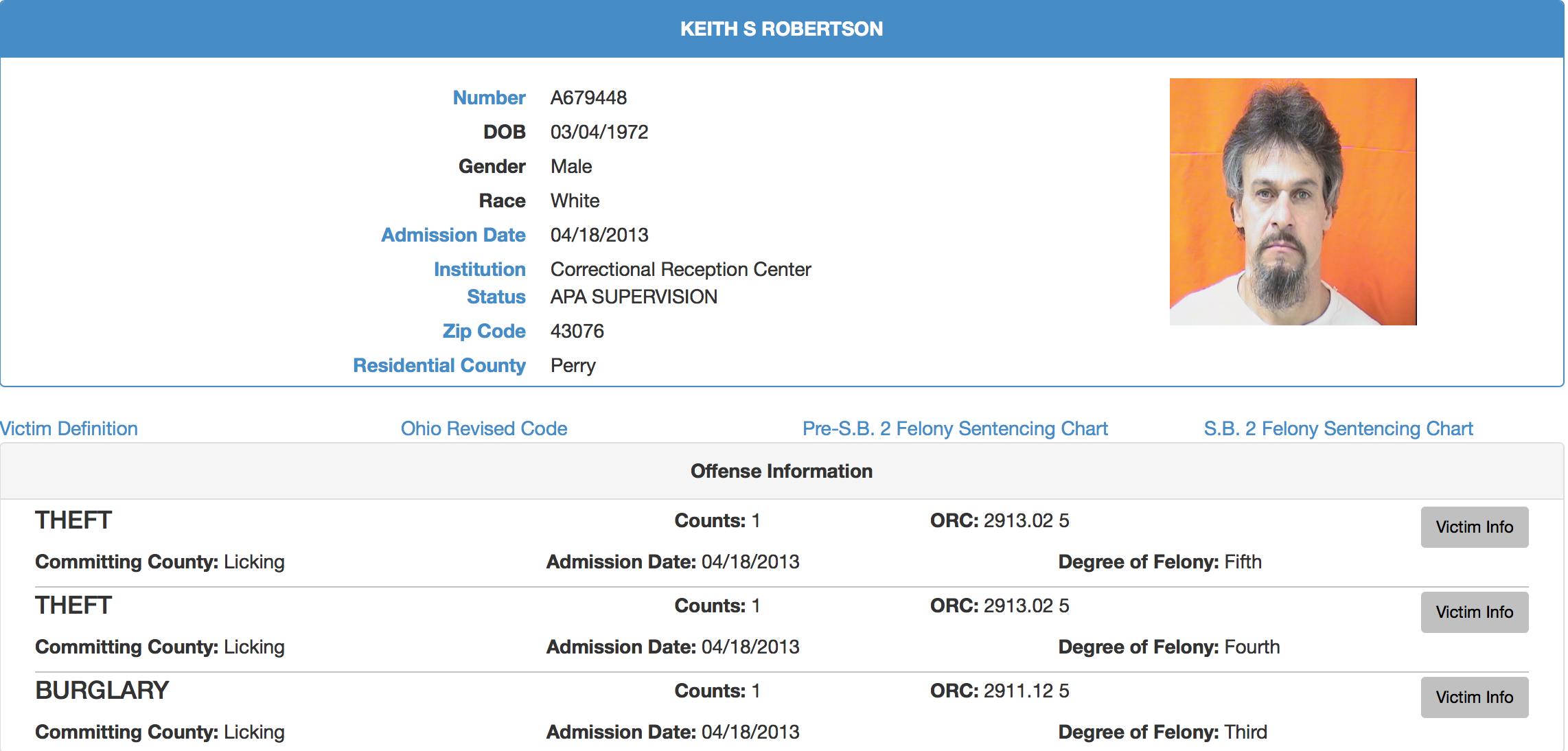Click Victim Info for fifth-degree theft

[1475, 527]
